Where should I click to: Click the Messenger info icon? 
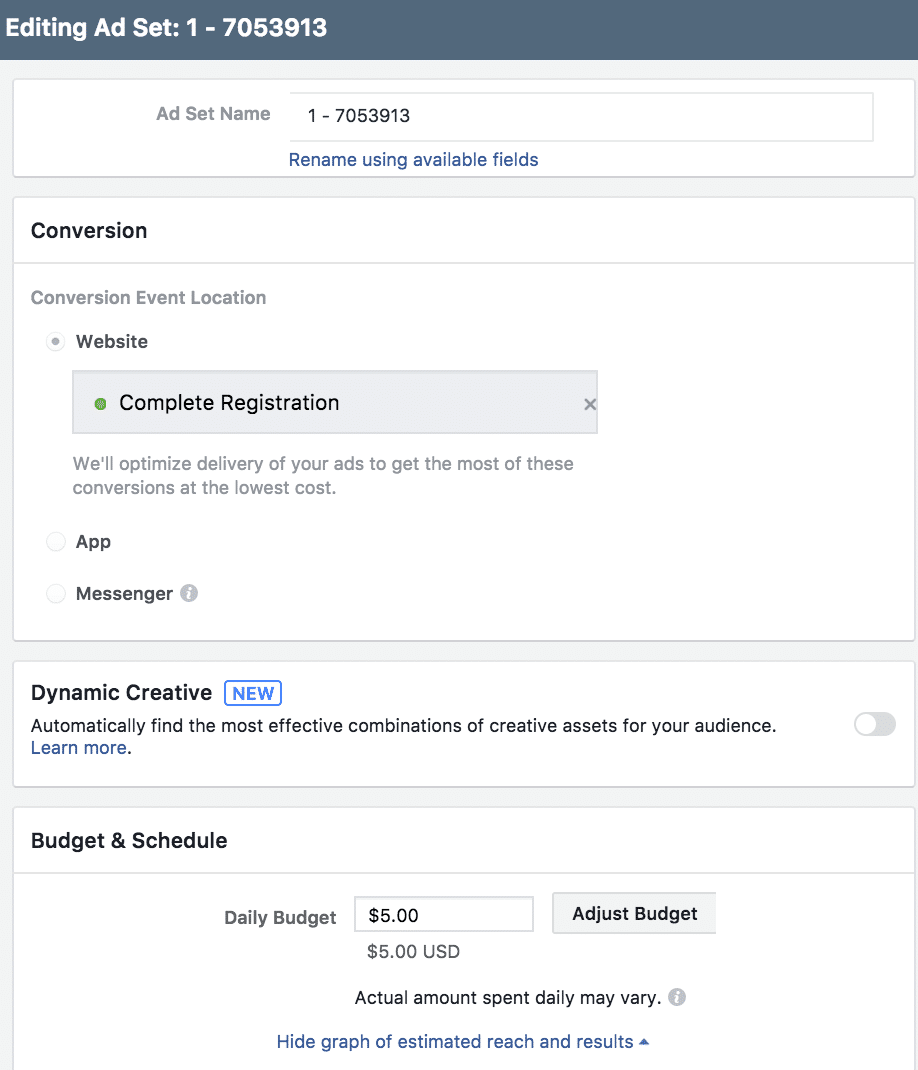189,593
